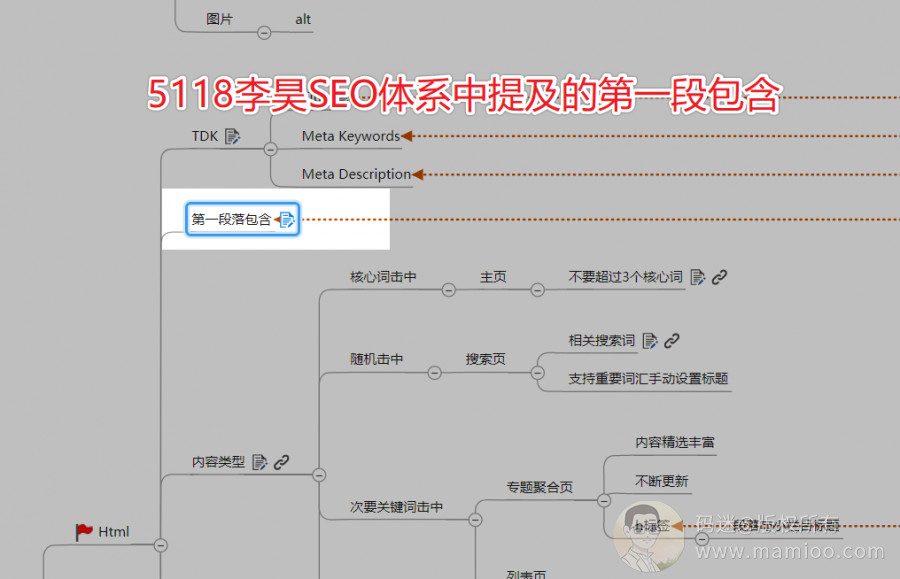Select the Meta Description node
Image resolution: width=900 pixels, height=579 pixels.
pos(356,174)
